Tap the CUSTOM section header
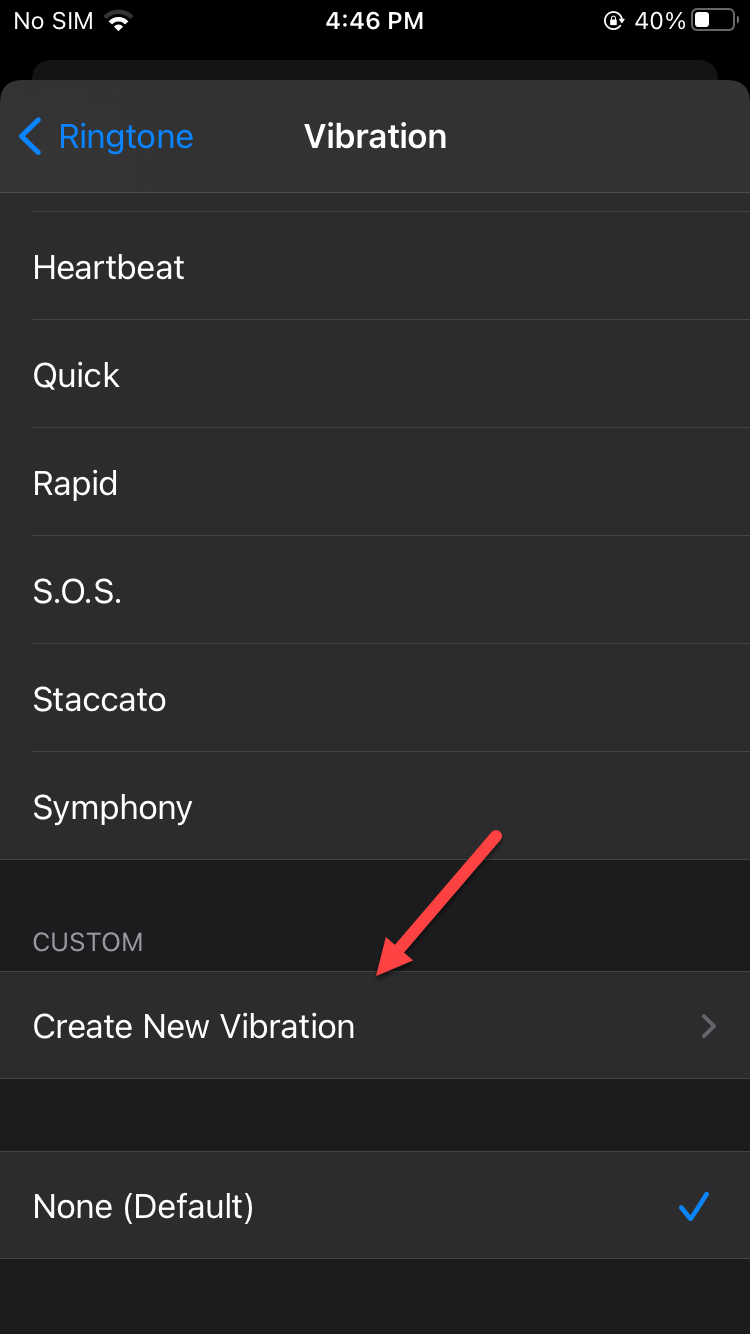750x1334 pixels. pos(88,942)
